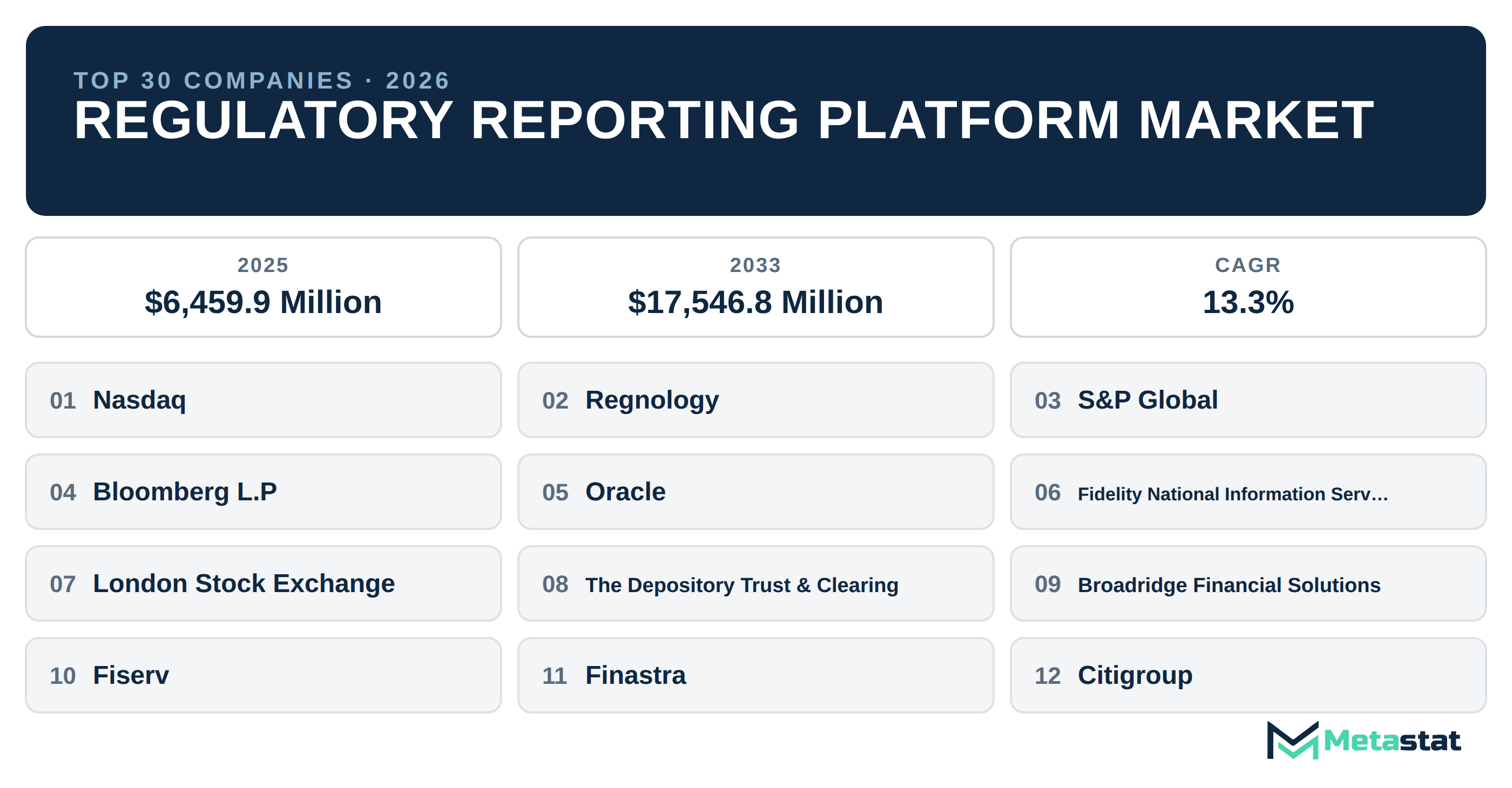
Task: Click the Oracle company card
Action: pos(755,492)
